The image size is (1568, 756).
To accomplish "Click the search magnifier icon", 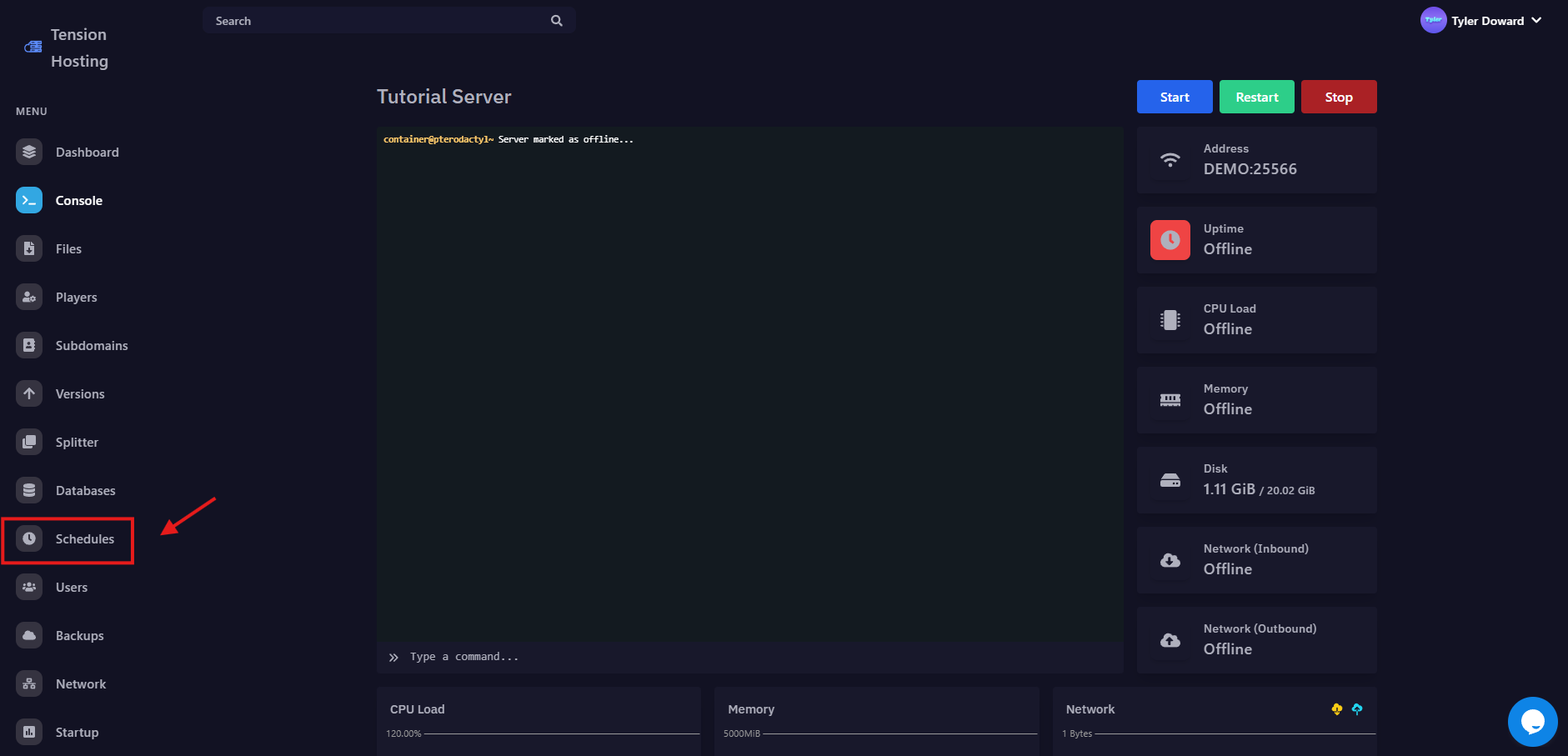I will [x=555, y=20].
